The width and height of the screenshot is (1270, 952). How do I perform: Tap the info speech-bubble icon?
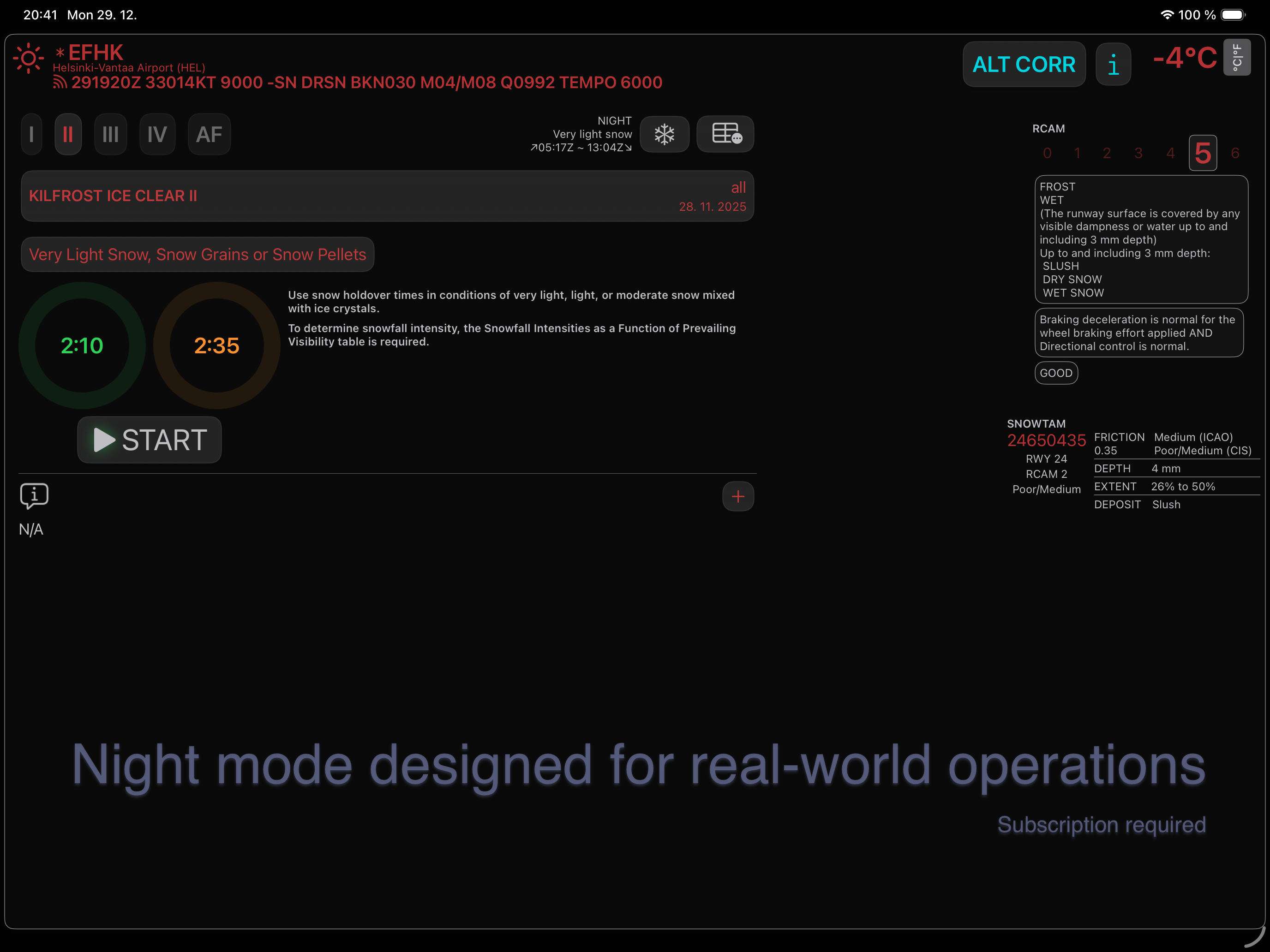34,496
